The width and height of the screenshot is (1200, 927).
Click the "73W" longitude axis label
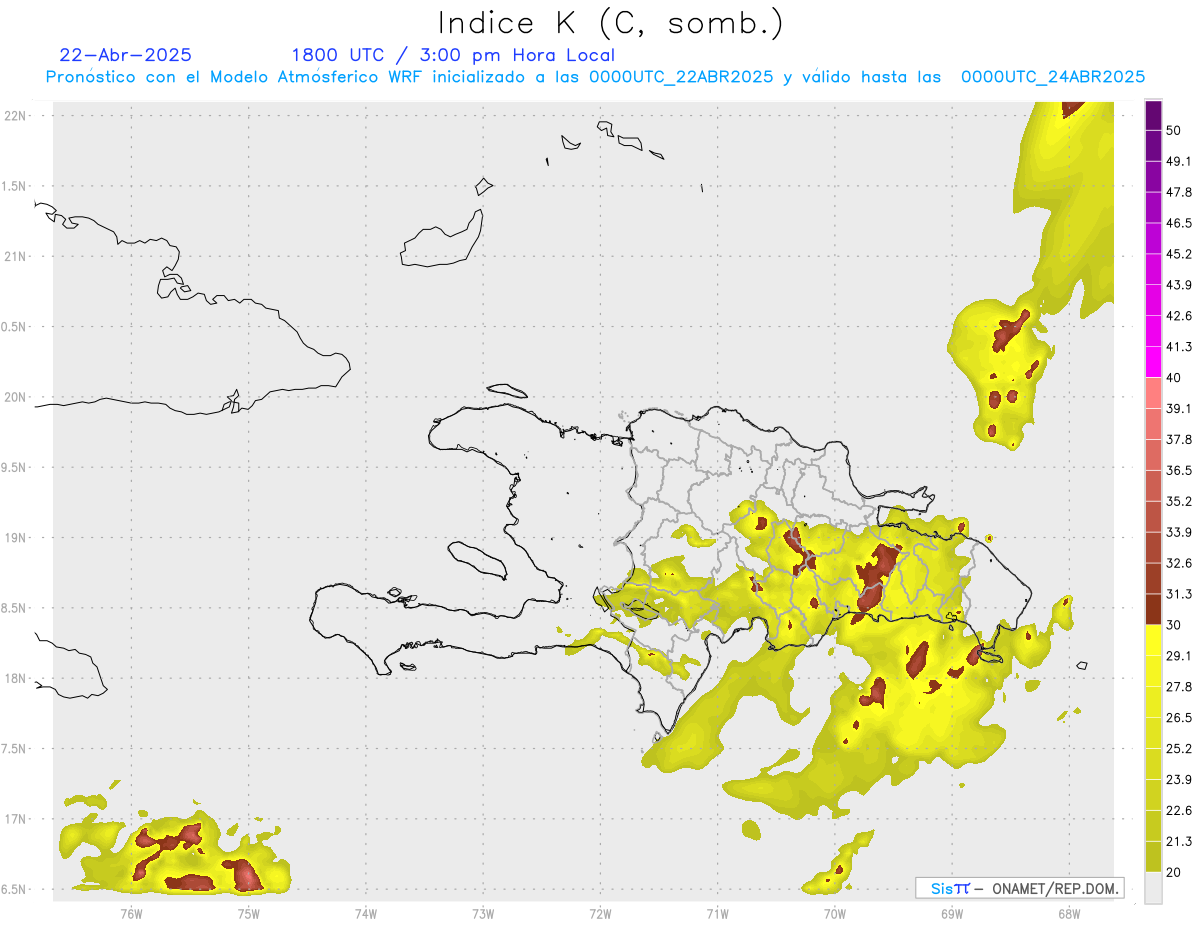(x=483, y=913)
